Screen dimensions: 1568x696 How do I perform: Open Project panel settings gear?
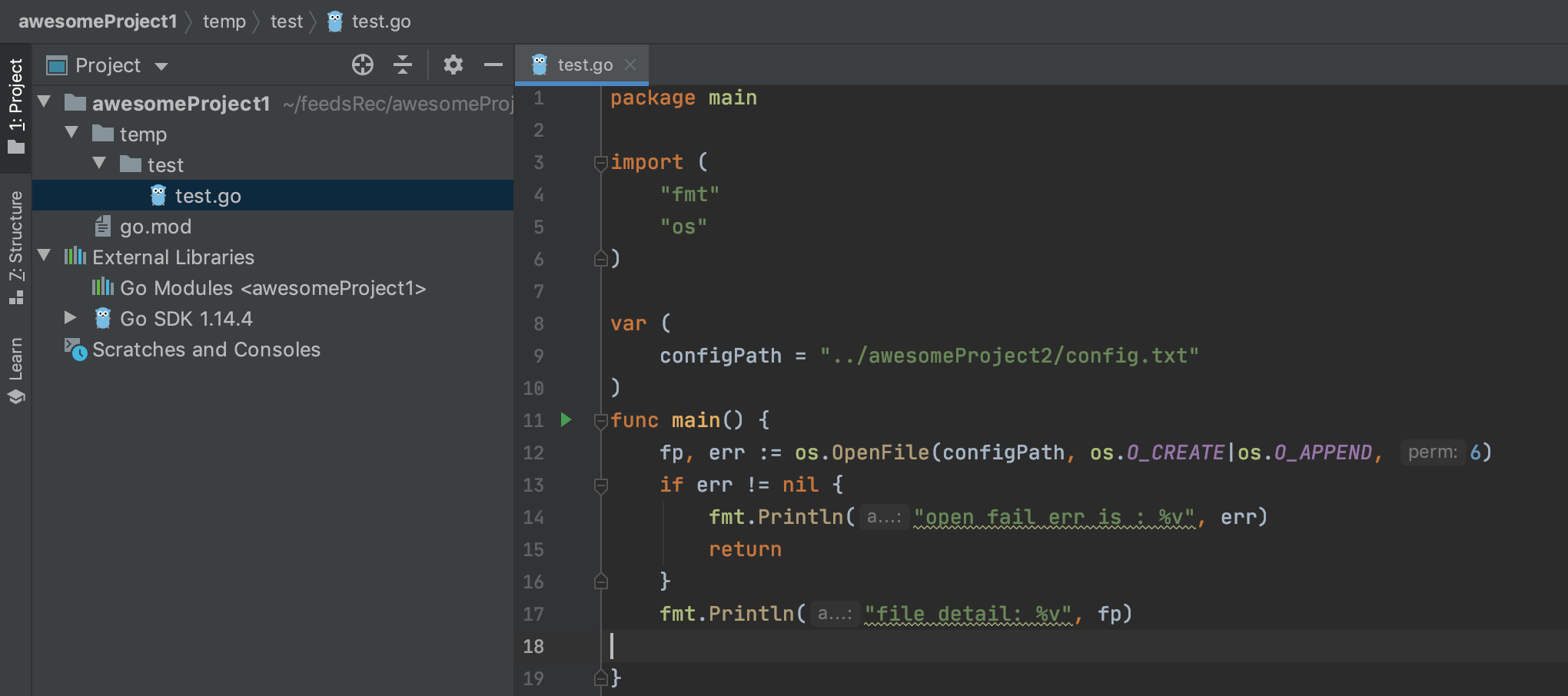tap(453, 65)
